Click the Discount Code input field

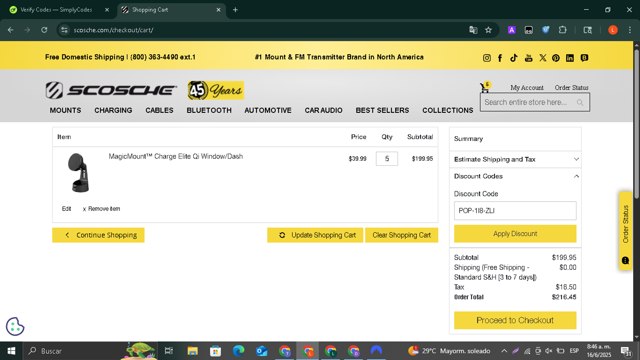515,211
